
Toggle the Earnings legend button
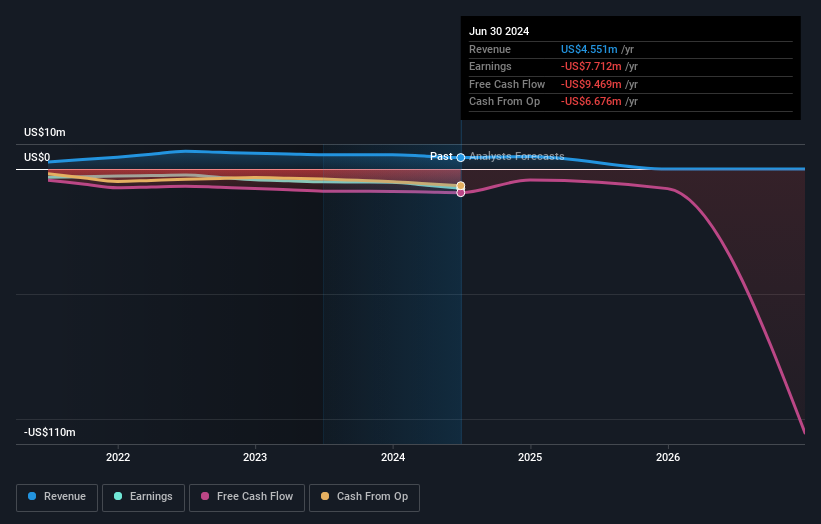point(143,497)
